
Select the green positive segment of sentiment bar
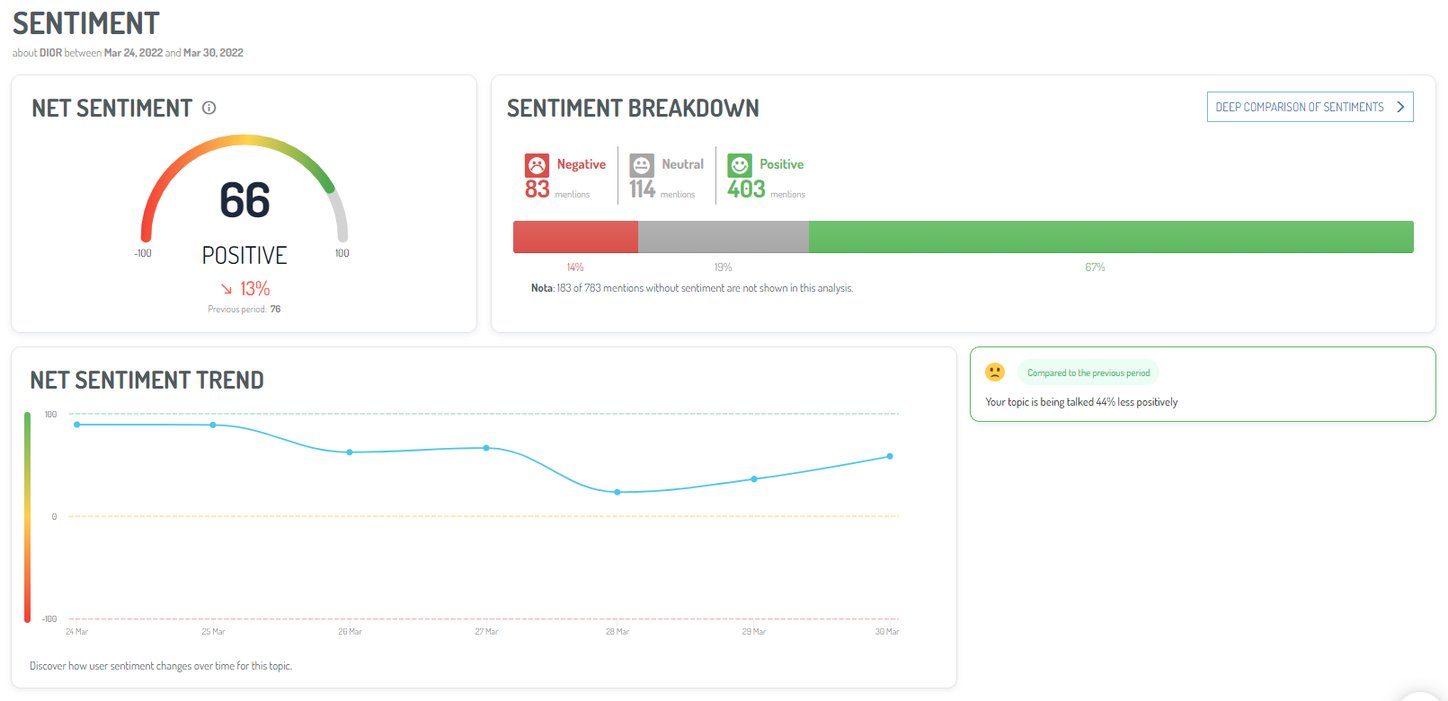[x=1110, y=237]
